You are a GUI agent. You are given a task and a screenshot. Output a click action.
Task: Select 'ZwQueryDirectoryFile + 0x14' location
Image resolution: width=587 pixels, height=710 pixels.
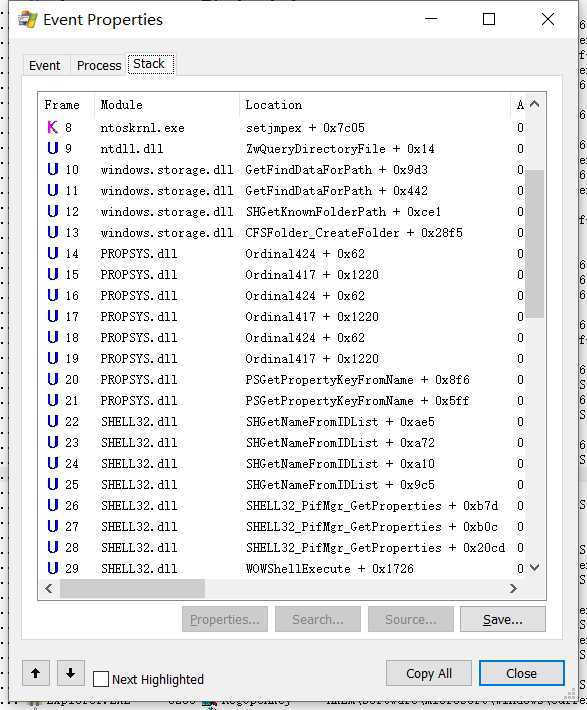point(340,149)
